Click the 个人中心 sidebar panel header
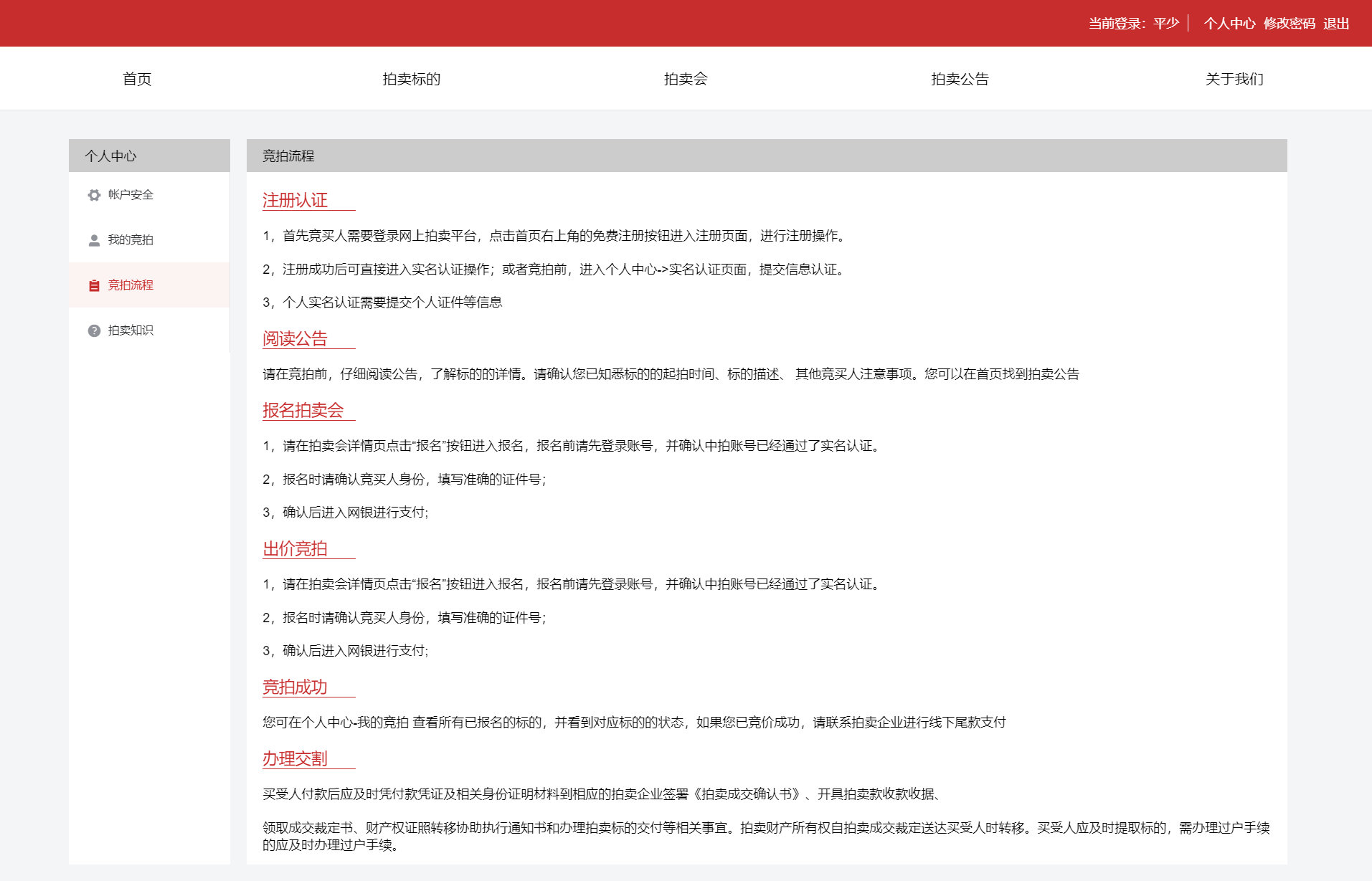The image size is (1372, 881). (x=149, y=156)
